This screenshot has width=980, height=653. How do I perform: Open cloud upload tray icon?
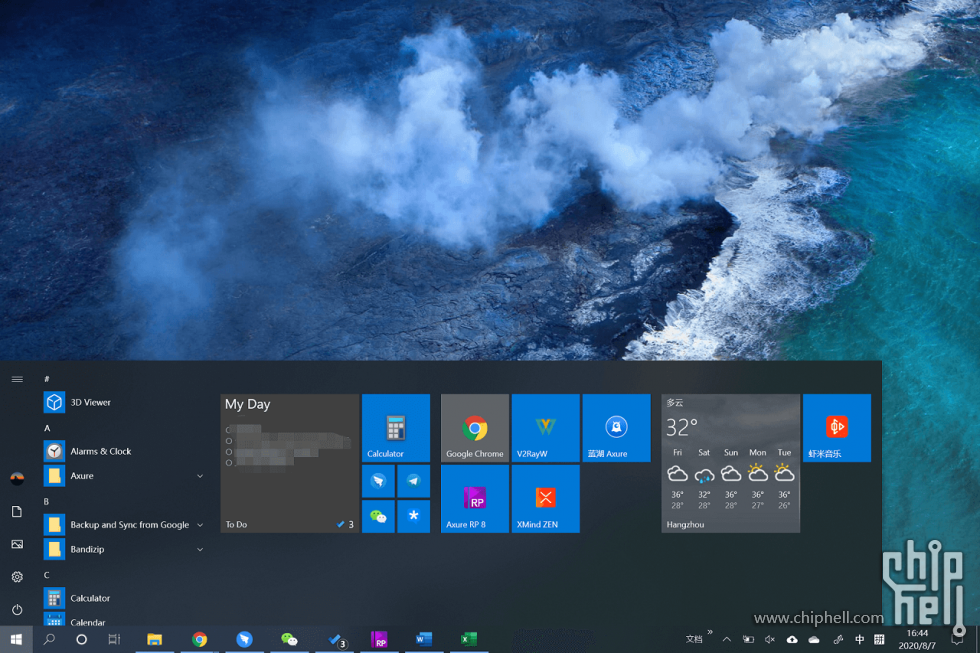click(792, 639)
